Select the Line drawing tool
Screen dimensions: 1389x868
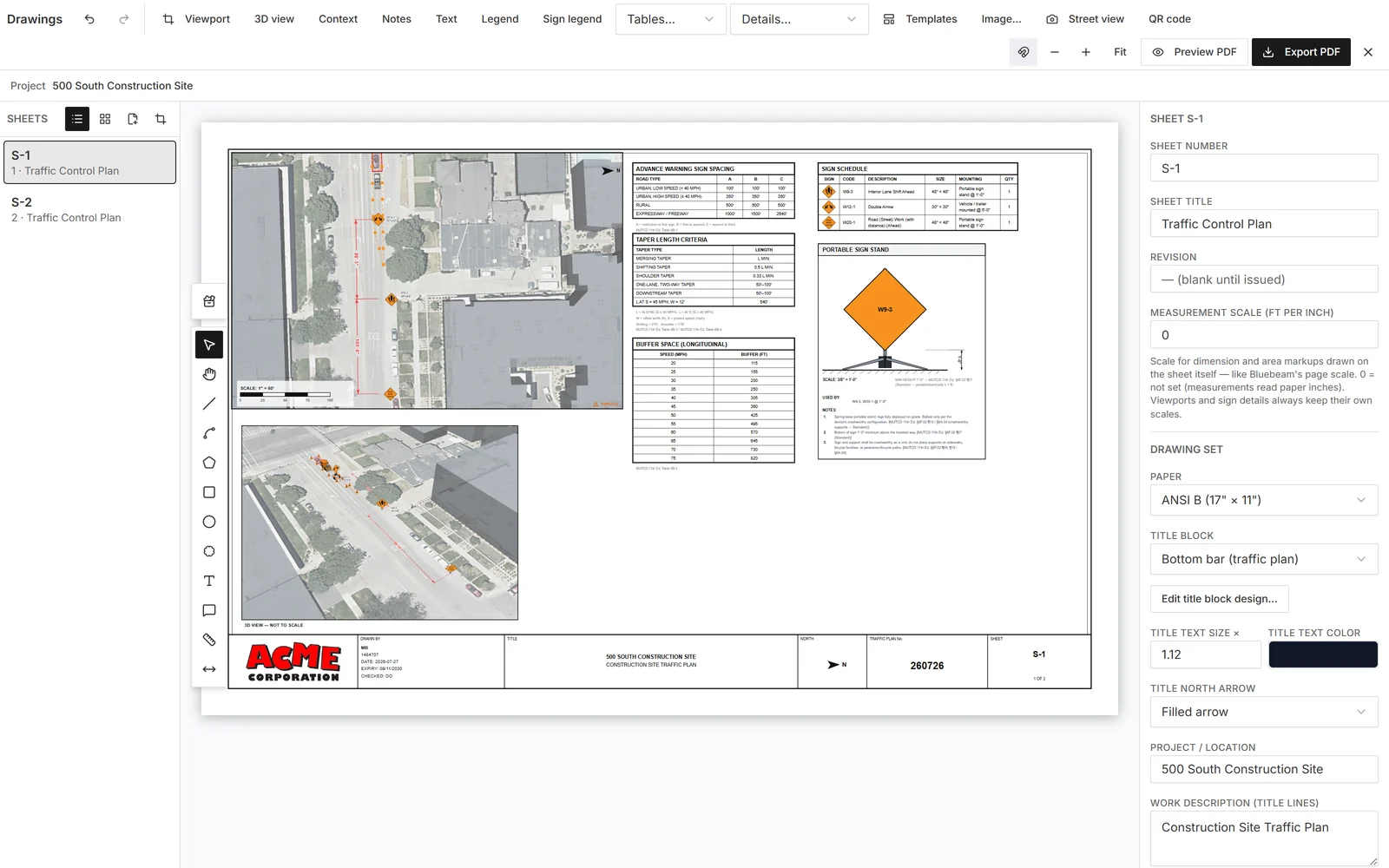click(x=209, y=404)
